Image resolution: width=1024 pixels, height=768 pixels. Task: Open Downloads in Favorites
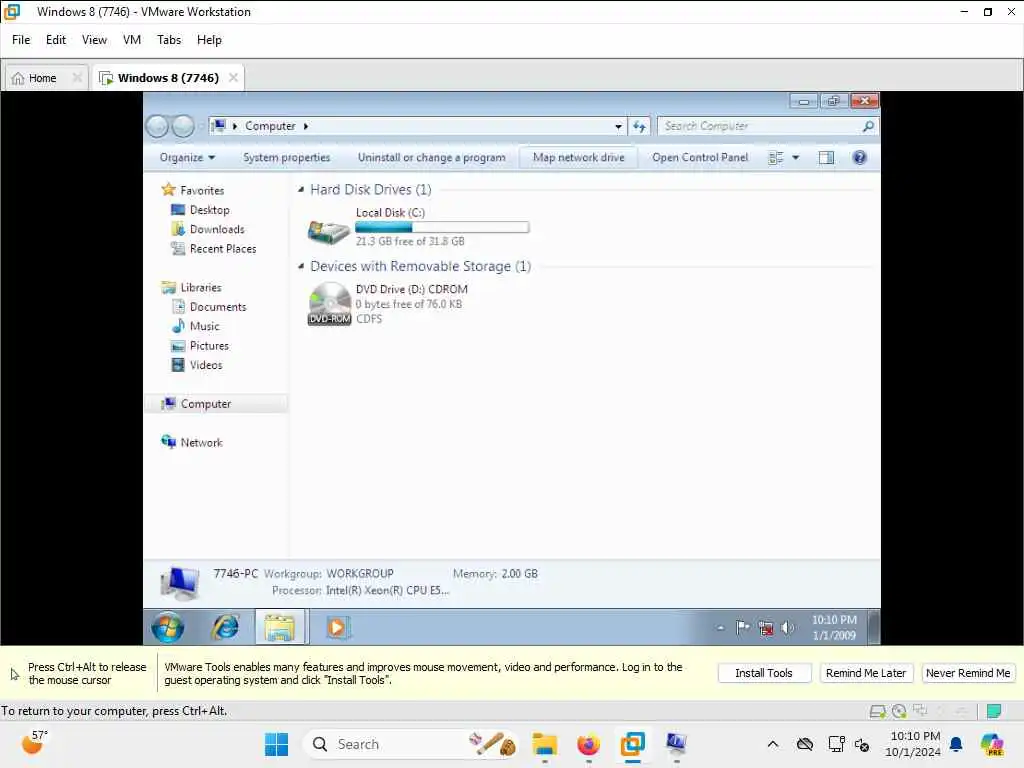(217, 229)
